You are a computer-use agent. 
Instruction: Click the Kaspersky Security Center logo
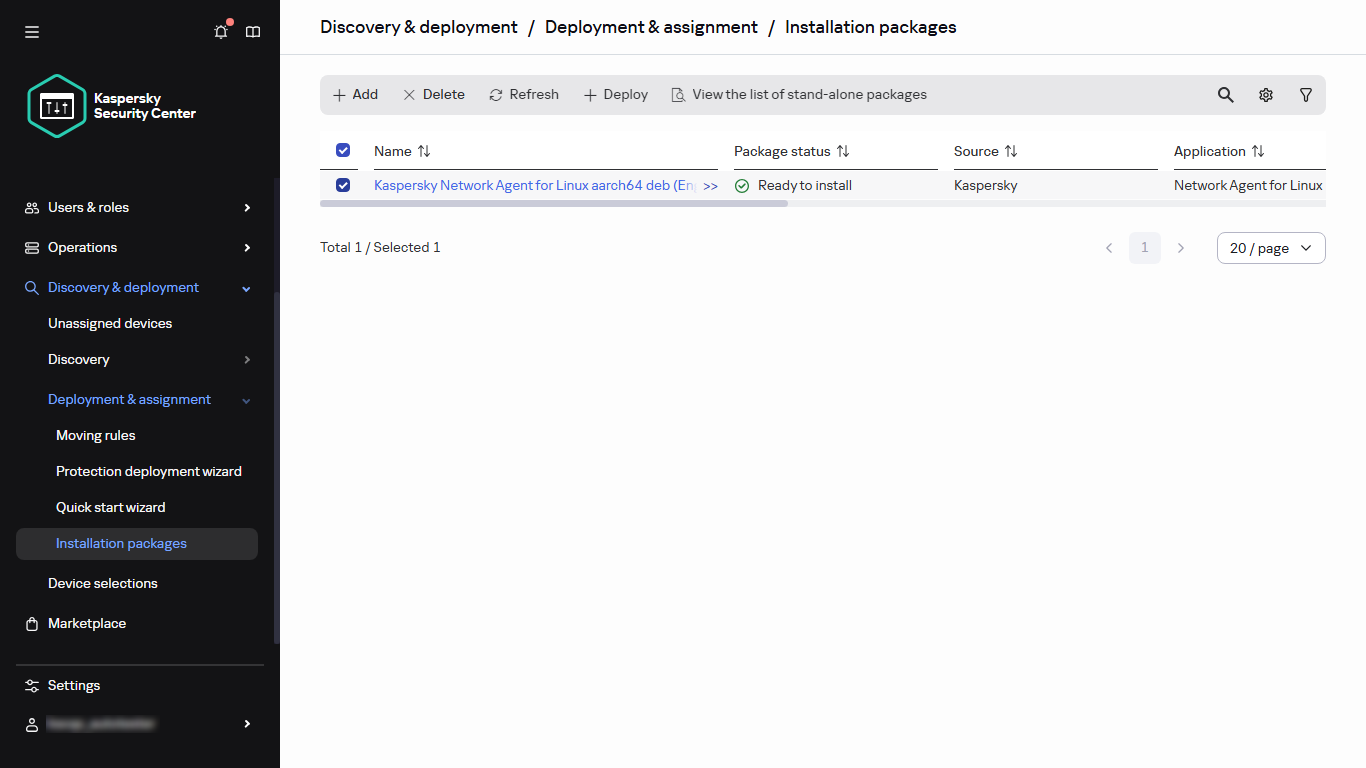[x=56, y=105]
